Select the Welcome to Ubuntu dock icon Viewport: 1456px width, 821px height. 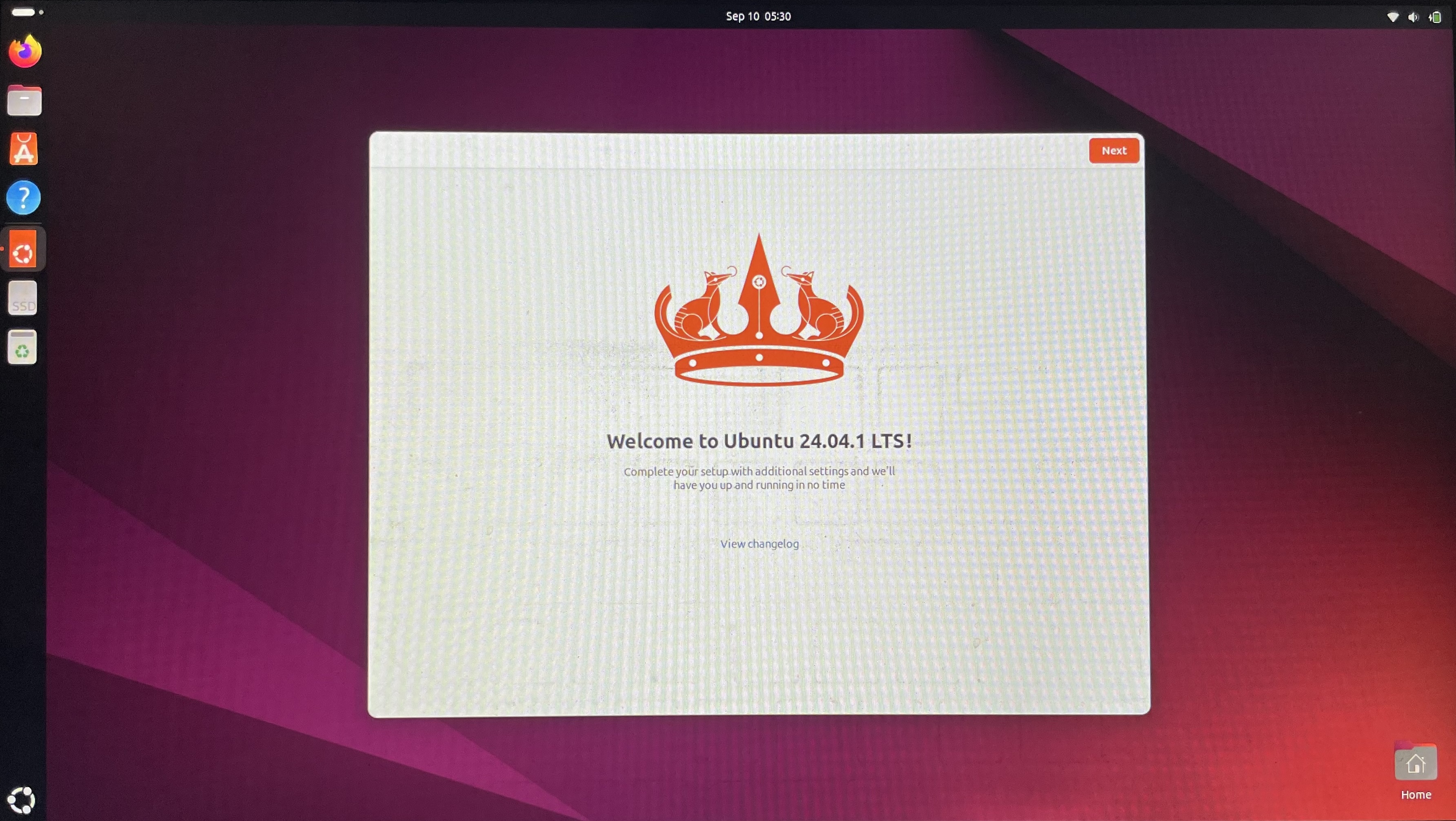coord(23,249)
